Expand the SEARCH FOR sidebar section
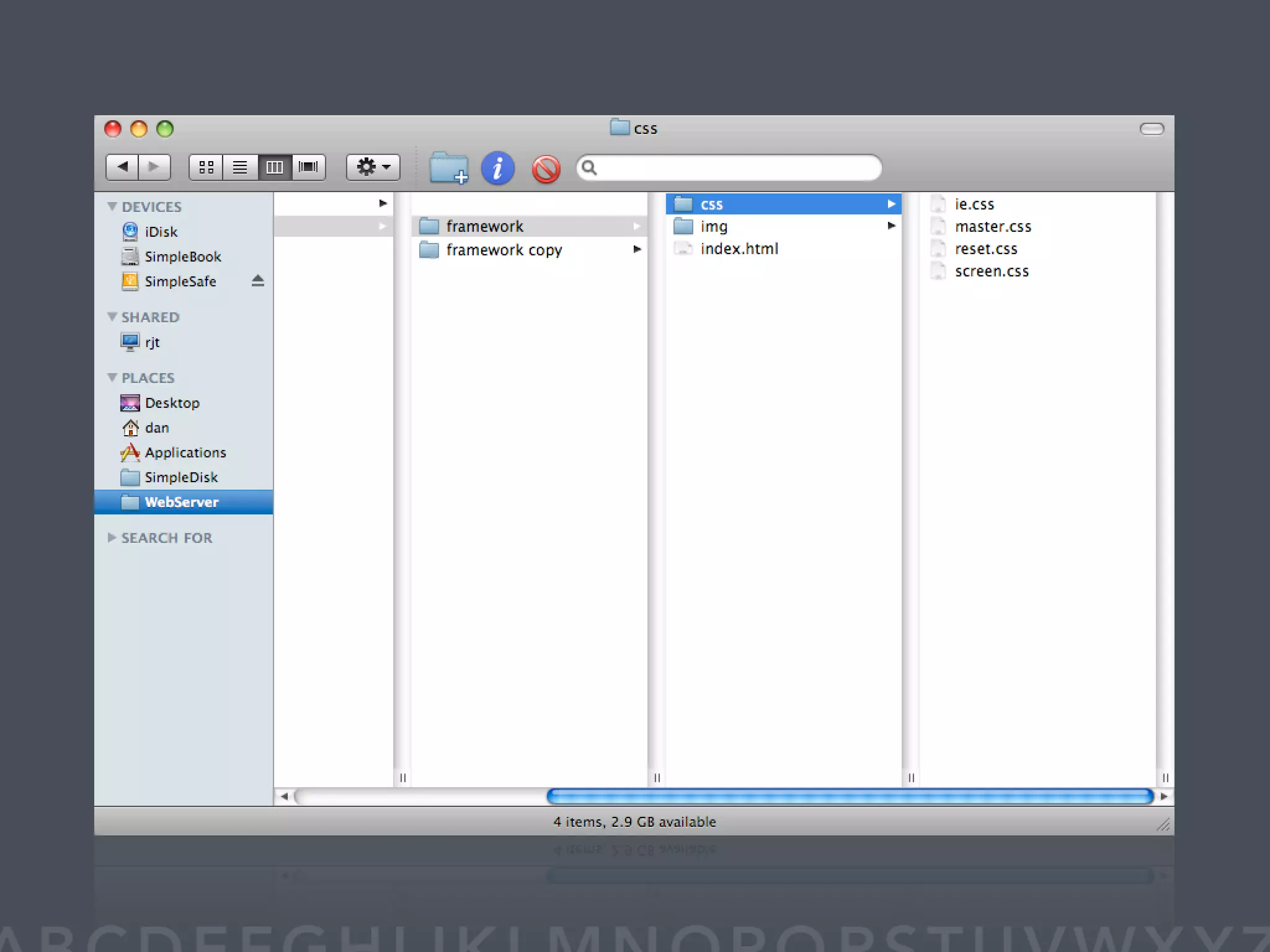The width and height of the screenshot is (1270, 952). click(112, 537)
